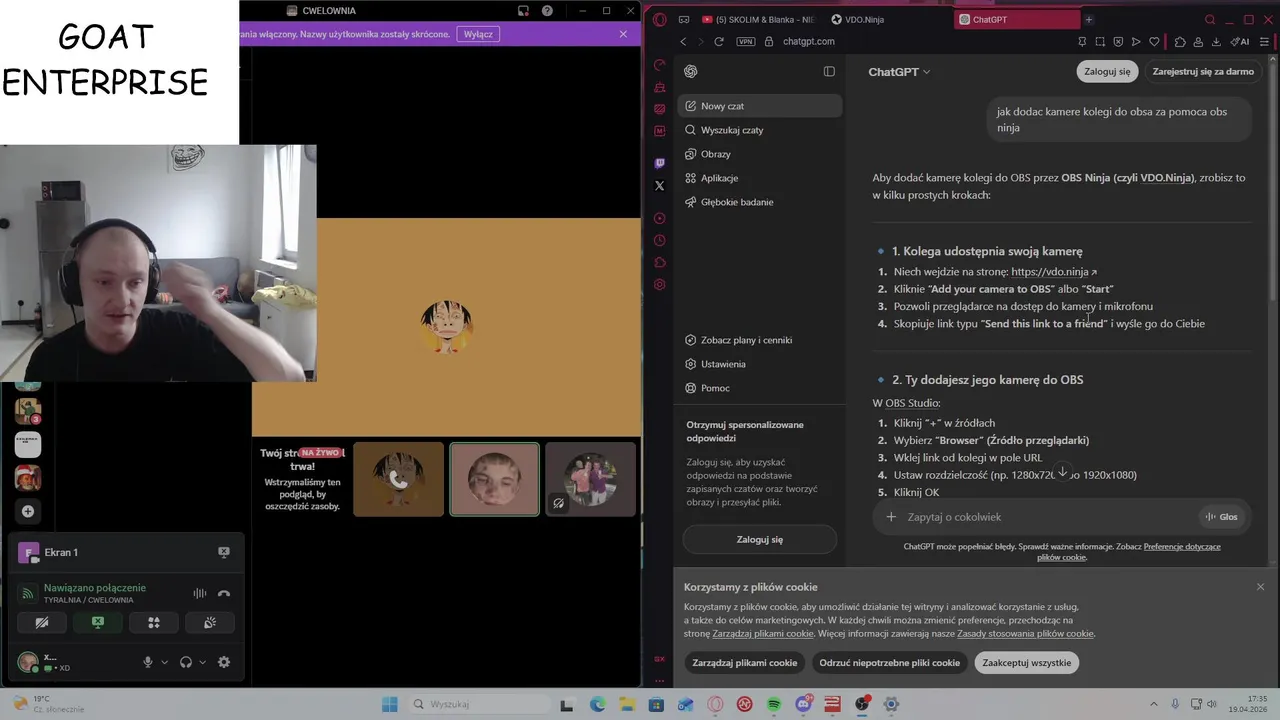
Task: Open the Santa hat Discord server
Action: pyautogui.click(x=28, y=477)
